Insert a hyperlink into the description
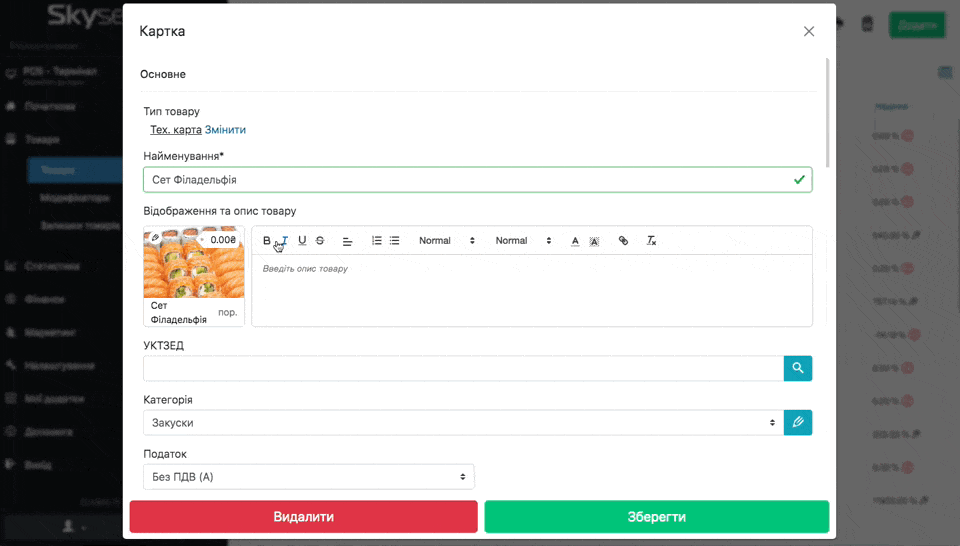The image size is (960, 546). click(623, 241)
